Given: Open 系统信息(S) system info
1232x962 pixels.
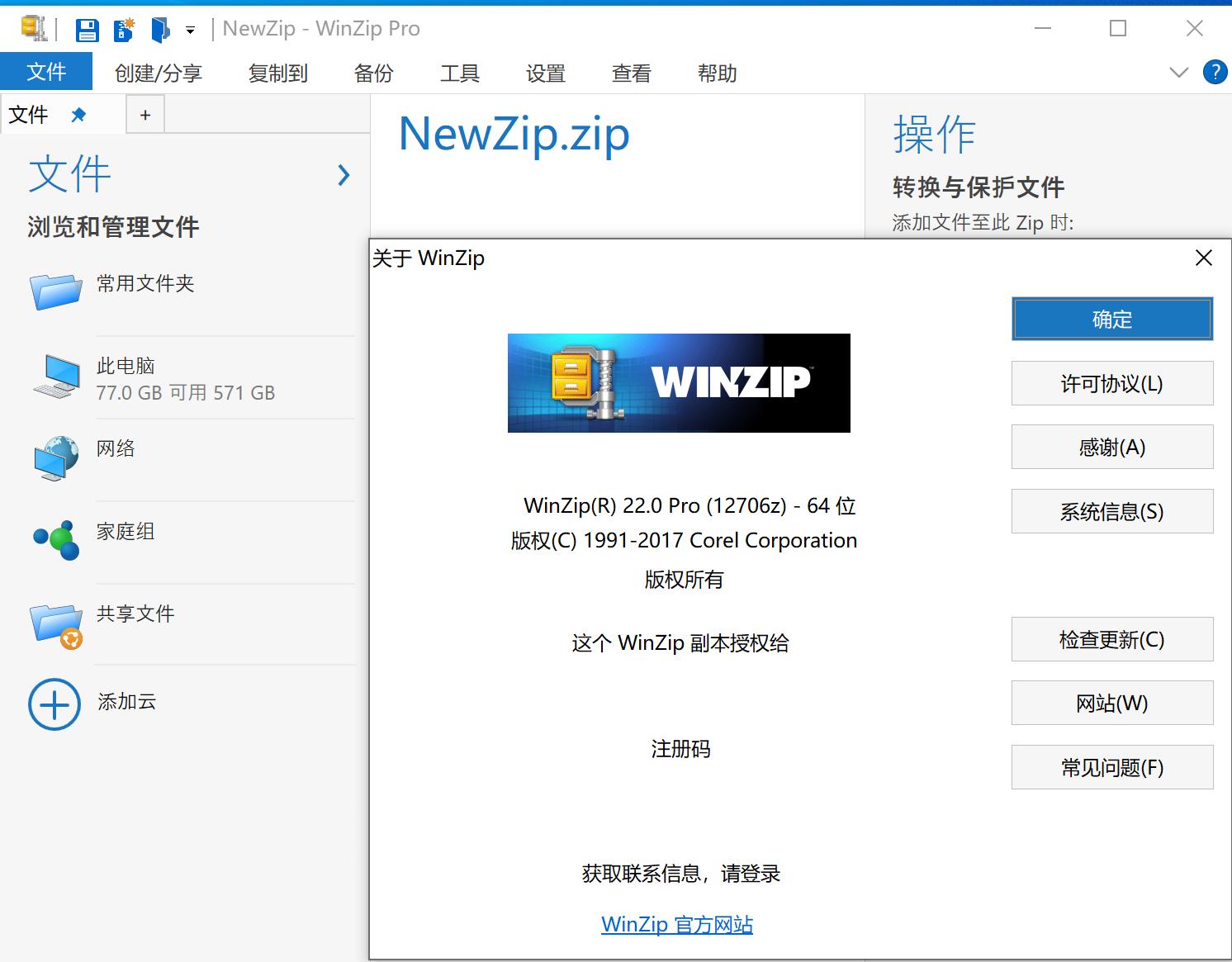Looking at the screenshot, I should click(1112, 511).
